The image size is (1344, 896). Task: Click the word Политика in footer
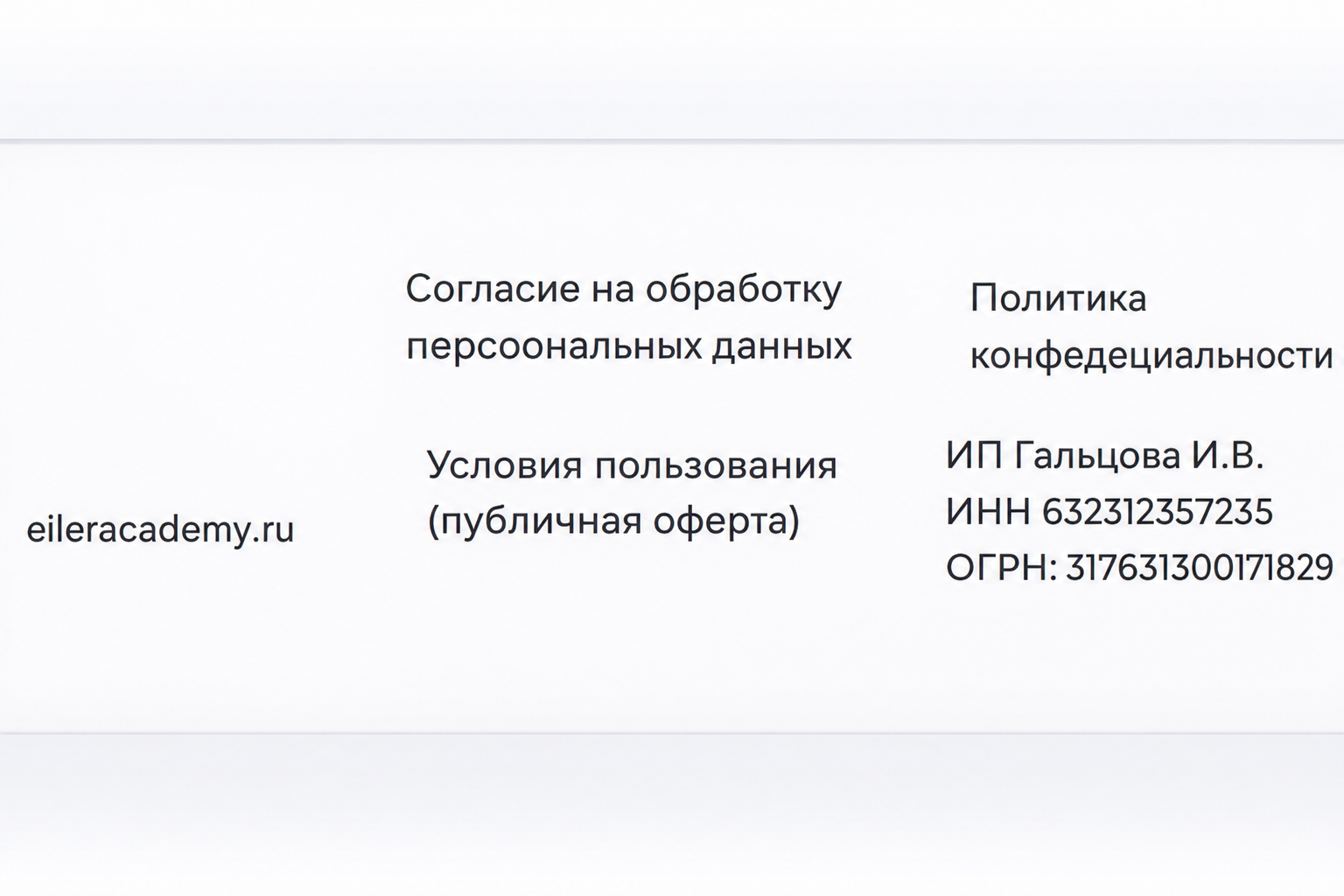pos(1058,298)
